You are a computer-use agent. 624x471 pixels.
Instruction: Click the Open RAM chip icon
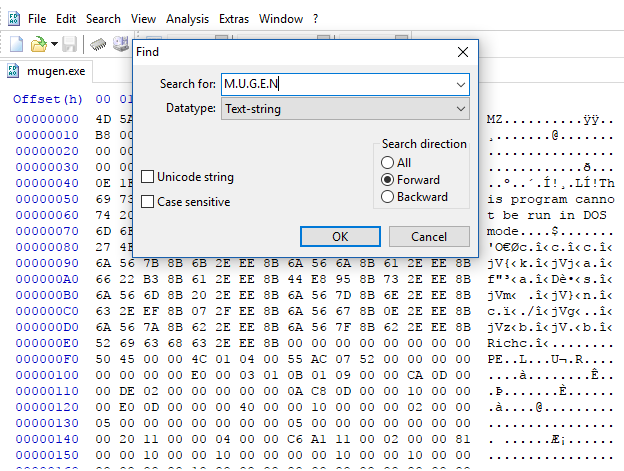[98, 44]
